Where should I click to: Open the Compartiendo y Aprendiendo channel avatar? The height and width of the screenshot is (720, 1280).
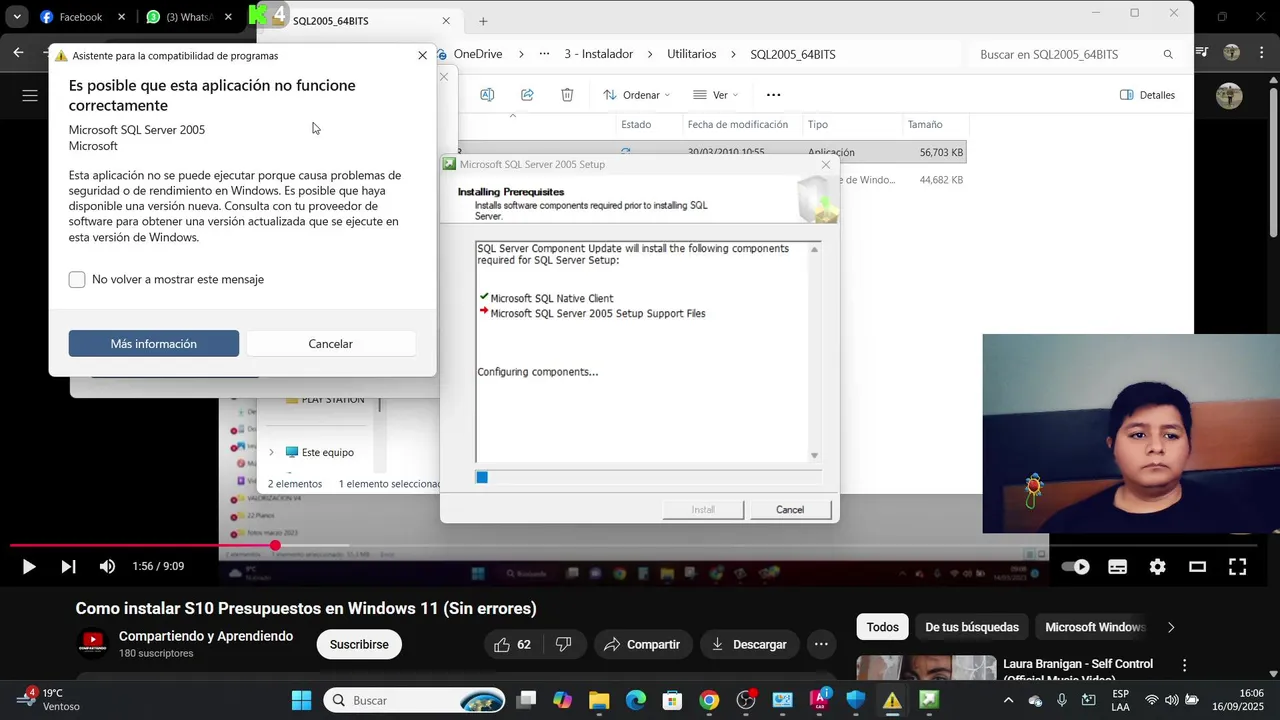93,644
